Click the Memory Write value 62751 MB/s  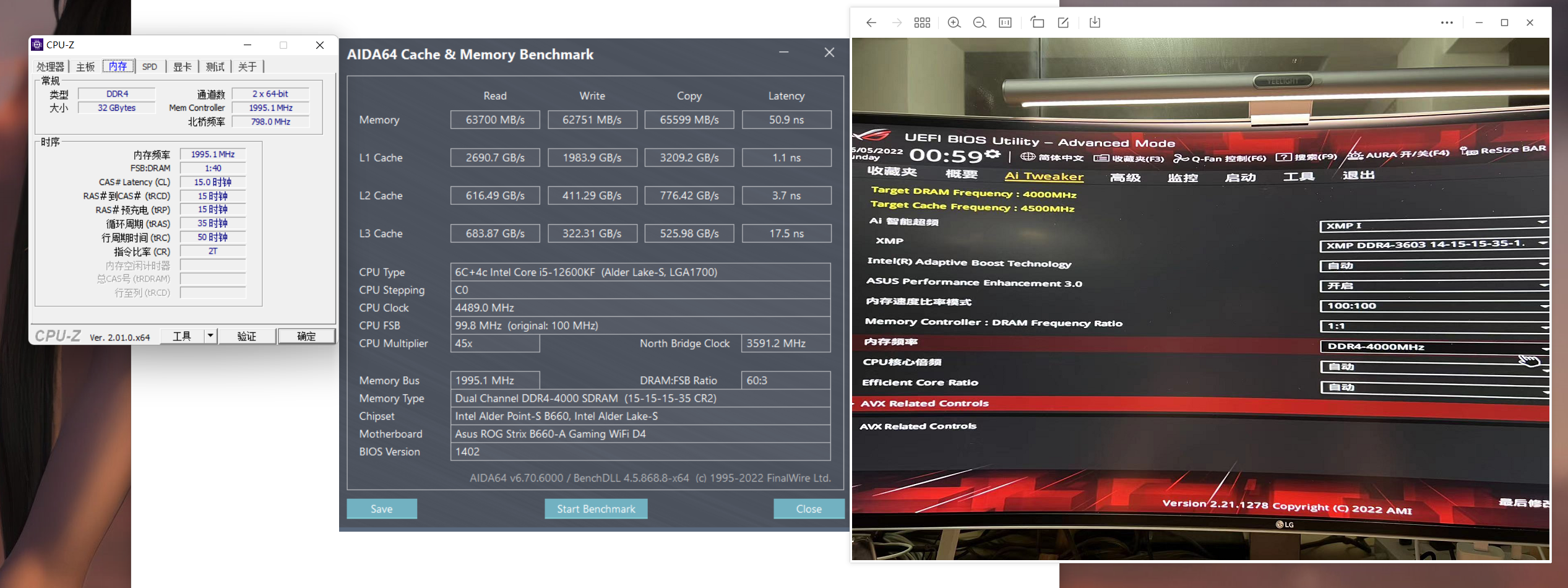592,119
